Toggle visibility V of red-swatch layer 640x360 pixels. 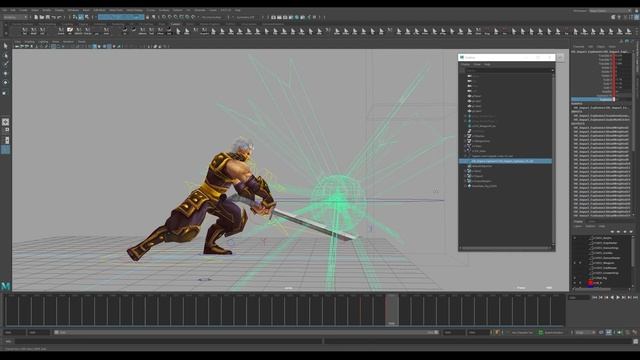(x=575, y=282)
